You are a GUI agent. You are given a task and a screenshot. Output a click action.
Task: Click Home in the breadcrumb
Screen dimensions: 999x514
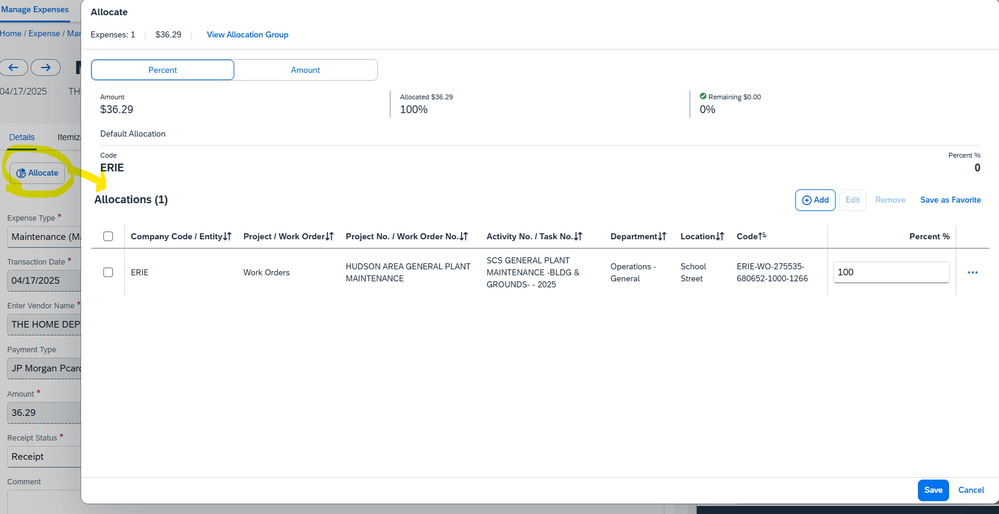pos(10,33)
